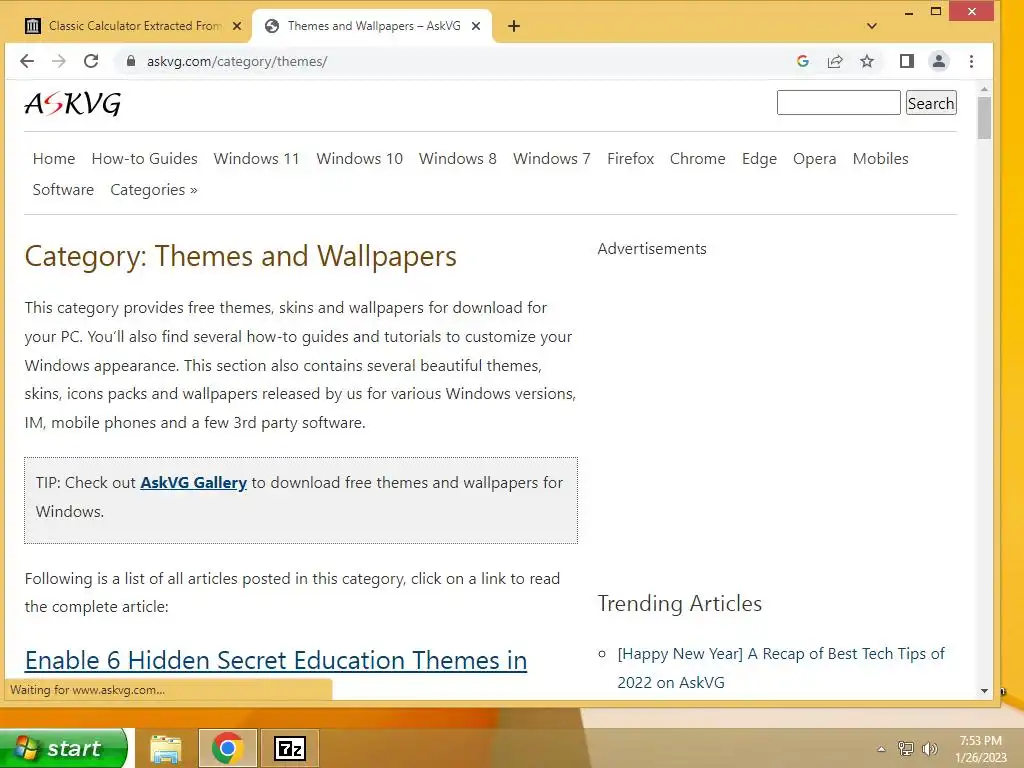
Task: Open a new tab
Action: click(x=514, y=26)
